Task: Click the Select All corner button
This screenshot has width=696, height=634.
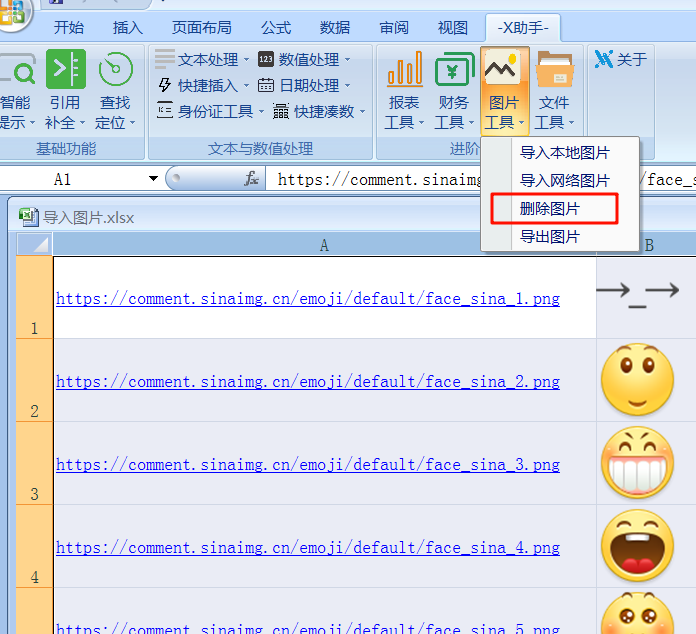Action: [35, 244]
